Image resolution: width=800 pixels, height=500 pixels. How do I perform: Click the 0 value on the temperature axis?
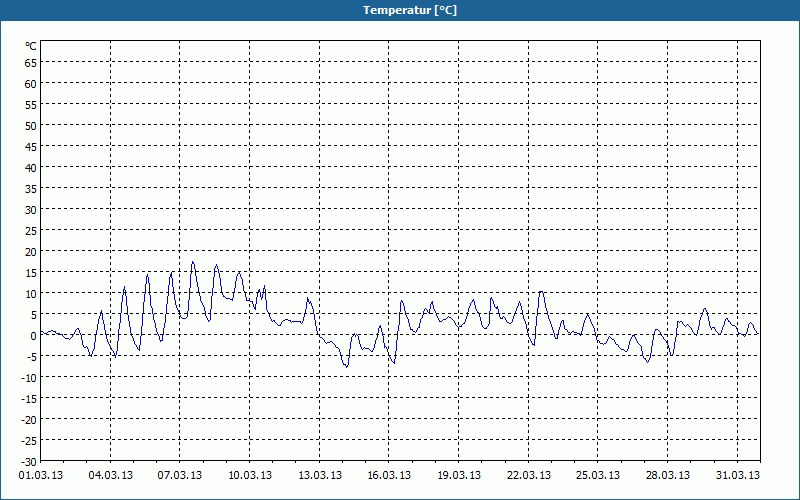click(34, 336)
